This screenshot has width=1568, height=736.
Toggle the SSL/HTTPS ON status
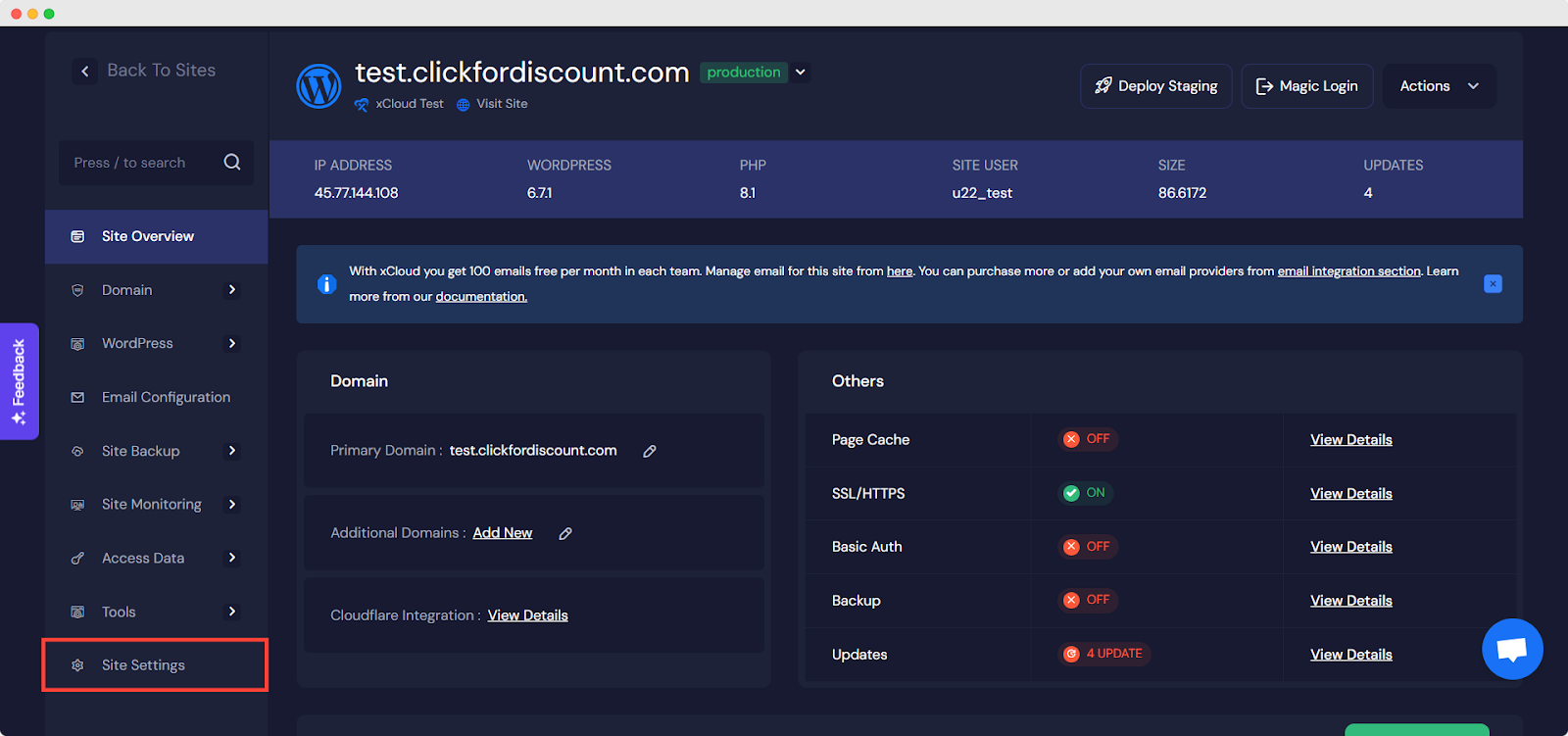pyautogui.click(x=1085, y=493)
